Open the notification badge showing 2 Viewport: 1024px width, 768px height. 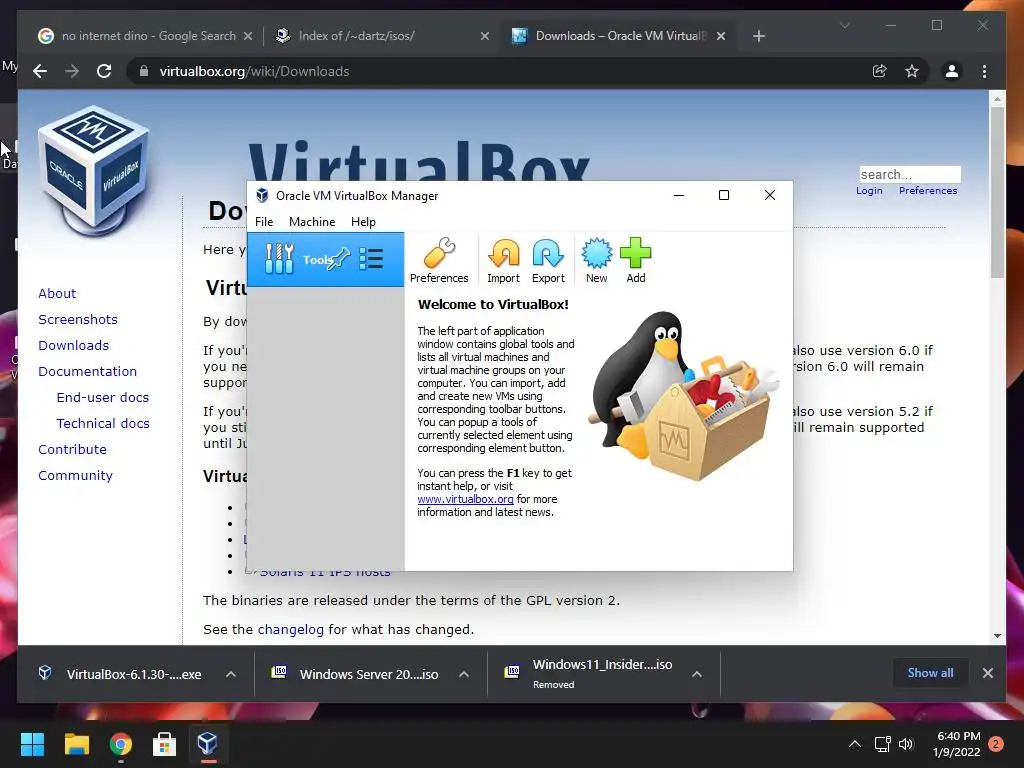click(x=996, y=744)
